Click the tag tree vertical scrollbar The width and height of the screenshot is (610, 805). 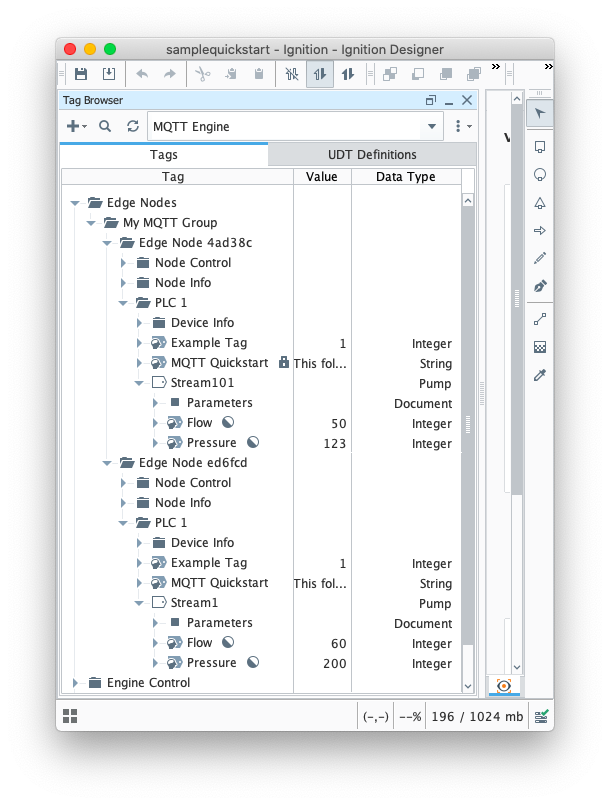point(467,425)
